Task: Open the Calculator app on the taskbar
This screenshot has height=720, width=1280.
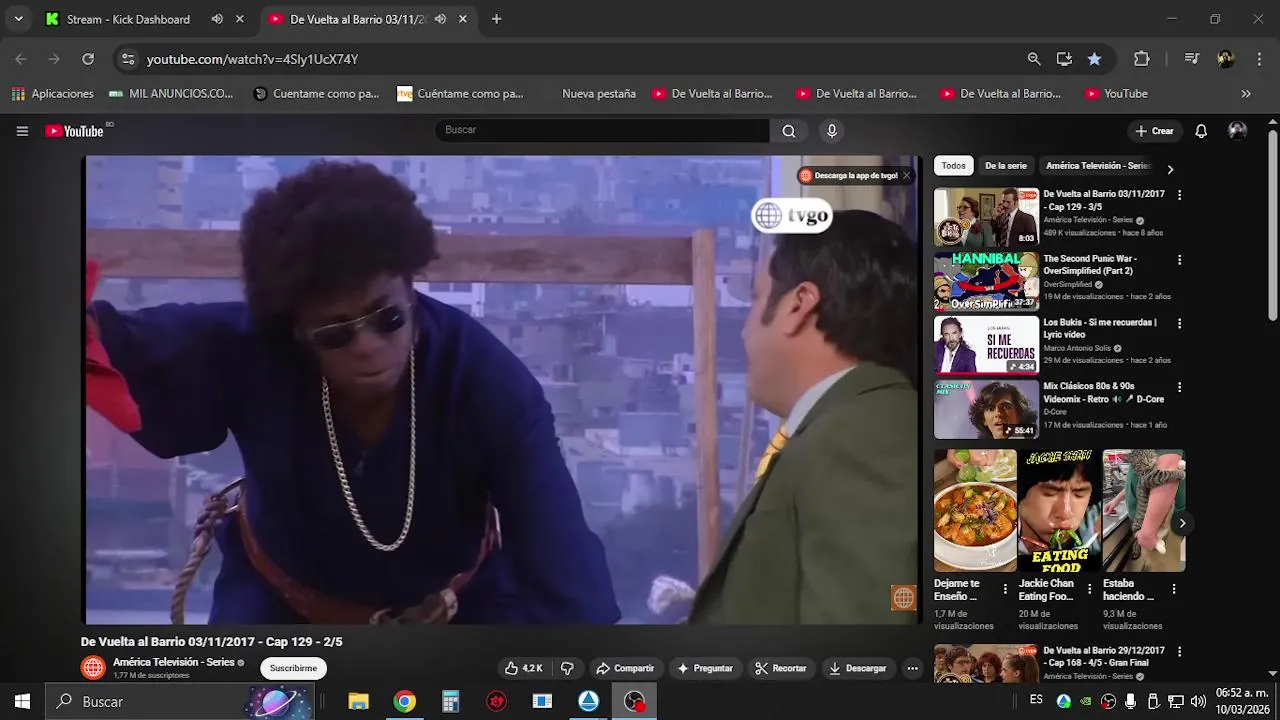Action: coord(451,701)
